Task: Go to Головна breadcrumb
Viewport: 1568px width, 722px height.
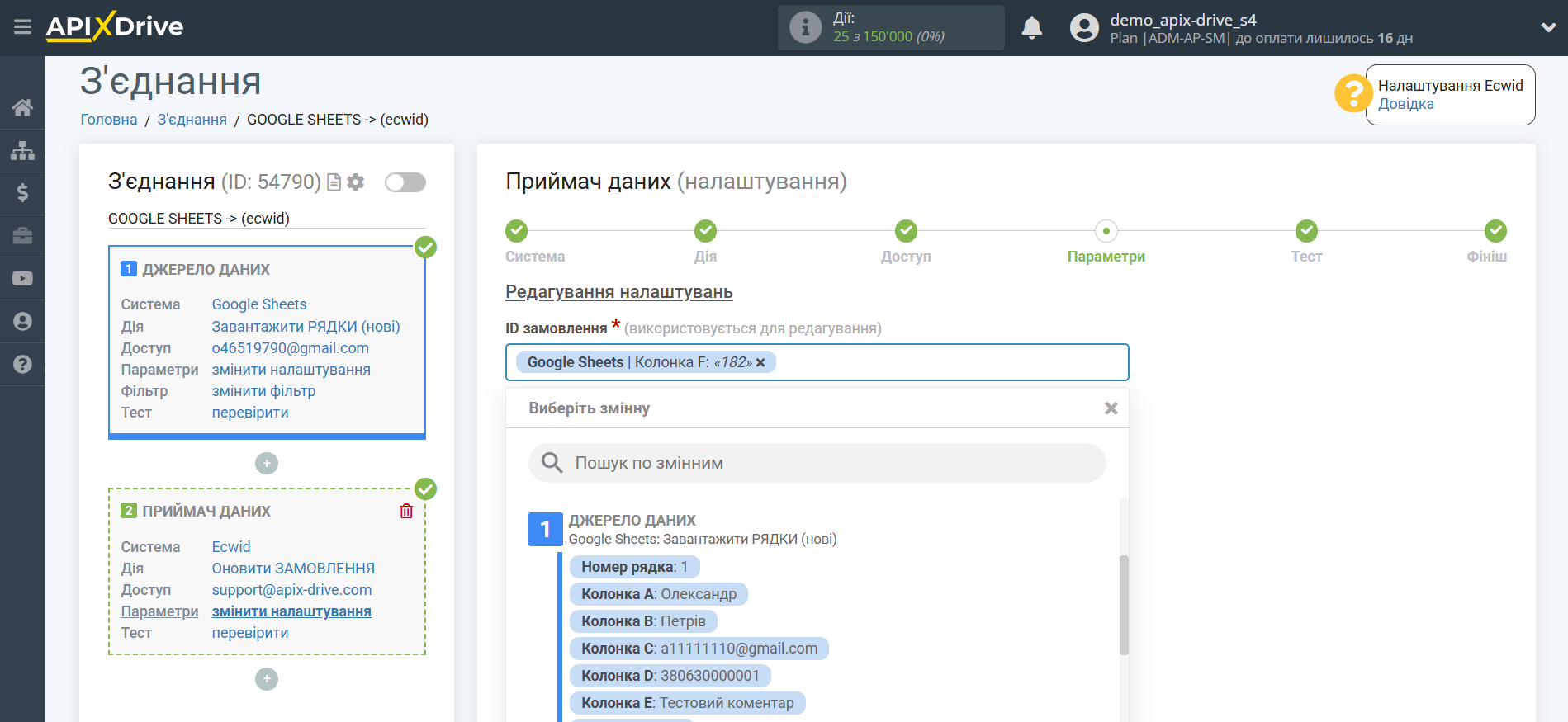Action: [109, 120]
